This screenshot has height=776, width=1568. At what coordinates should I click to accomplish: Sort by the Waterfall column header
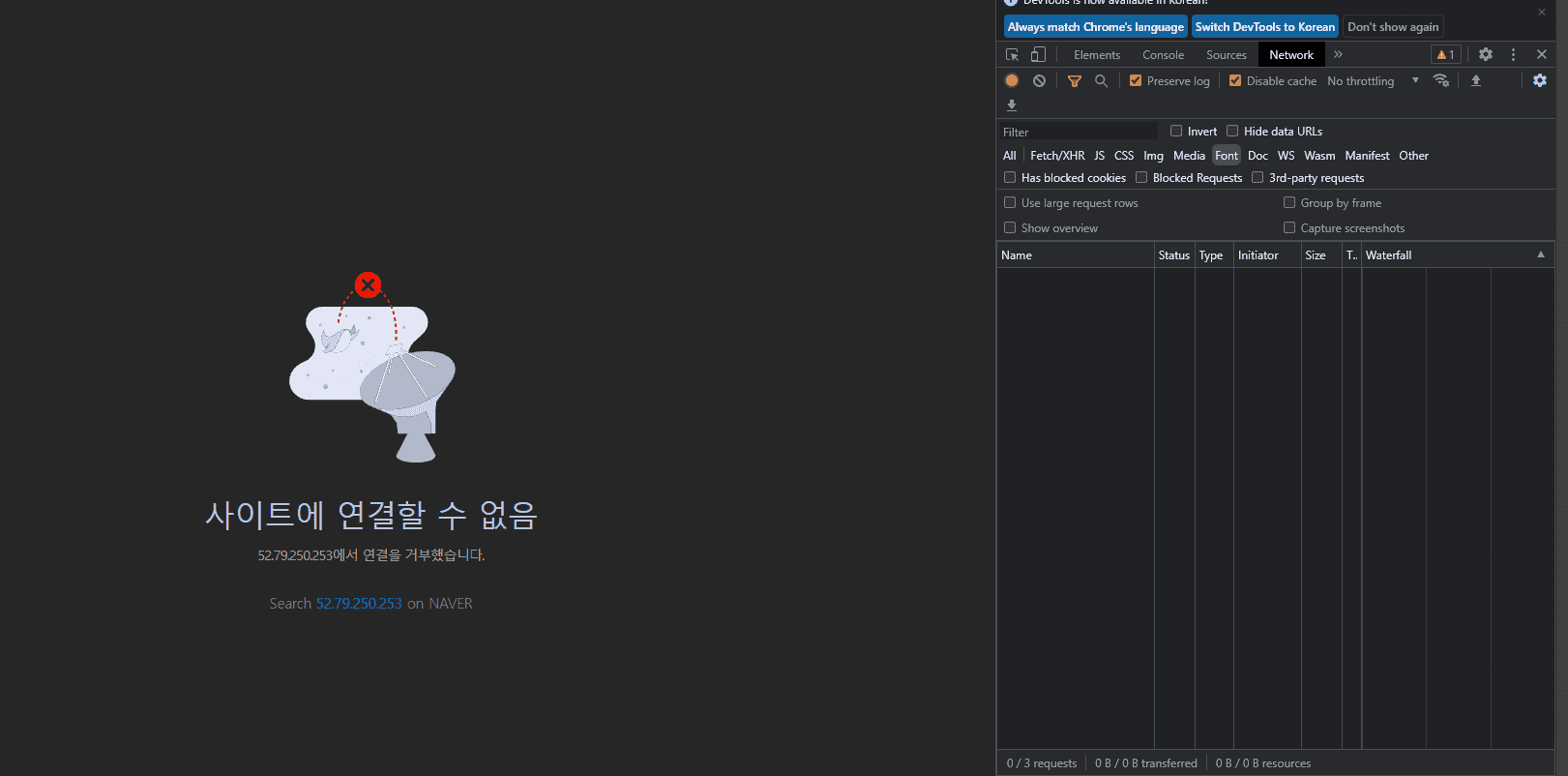click(x=1458, y=255)
